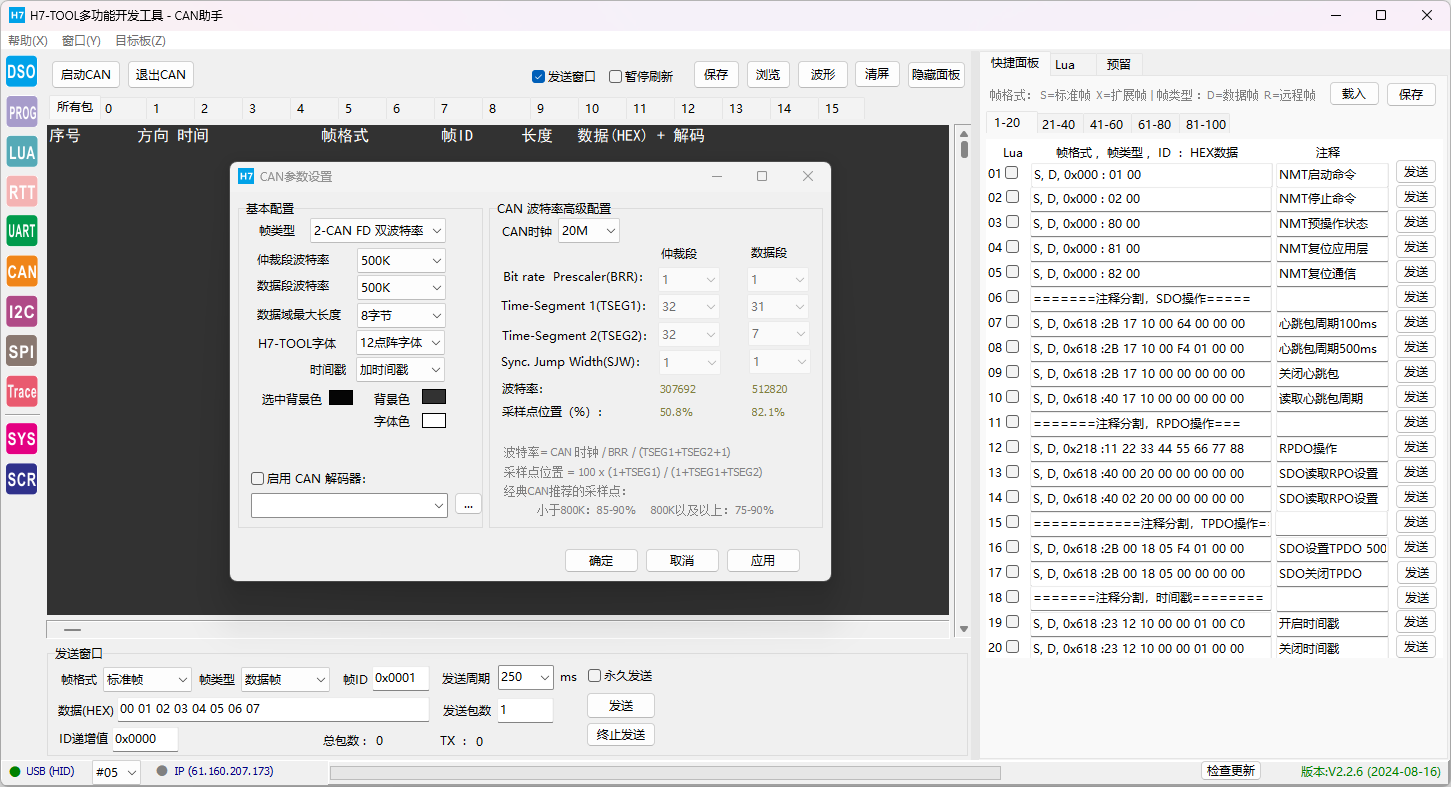Open the I2C tool icon
The width and height of the screenshot is (1451, 787).
pyautogui.click(x=21, y=311)
